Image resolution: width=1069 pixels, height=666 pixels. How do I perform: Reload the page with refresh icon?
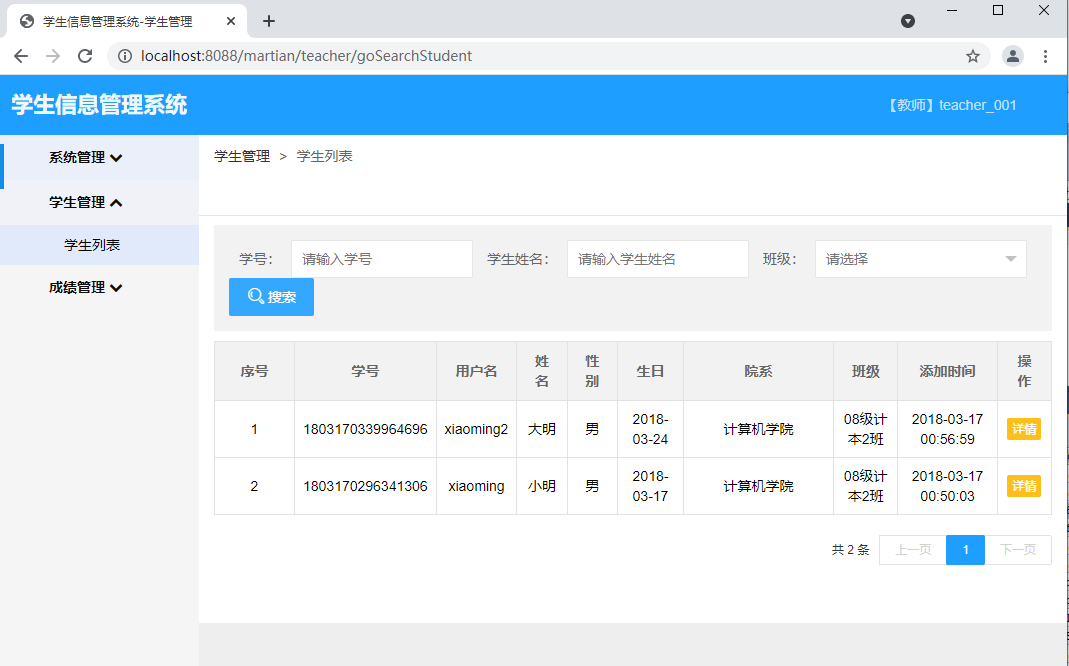(85, 56)
